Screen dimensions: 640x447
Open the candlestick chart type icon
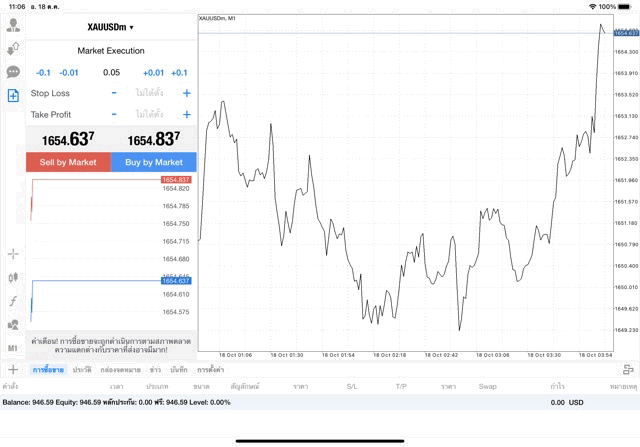(13, 277)
